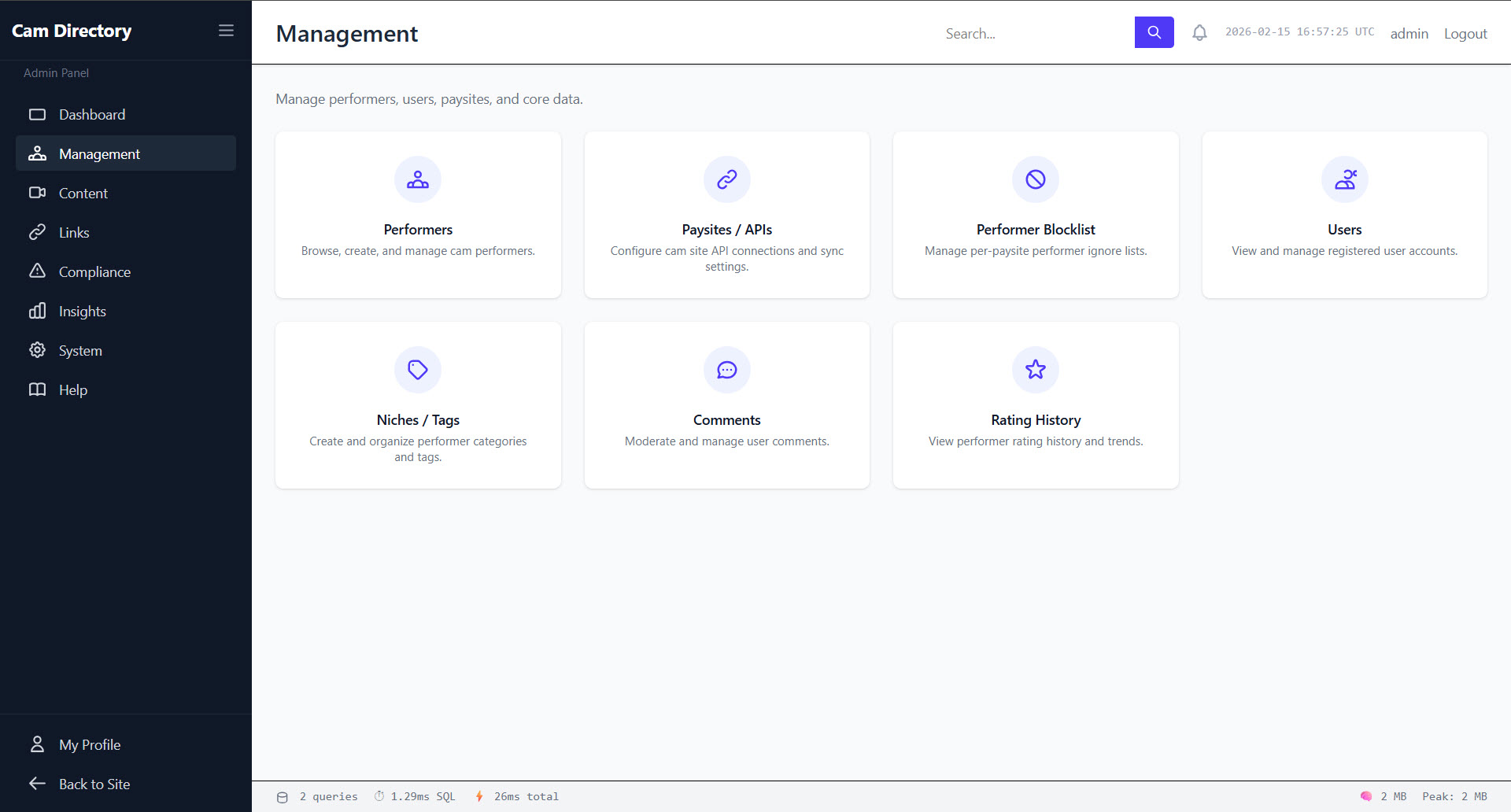Click the notification bell icon

[1199, 33]
